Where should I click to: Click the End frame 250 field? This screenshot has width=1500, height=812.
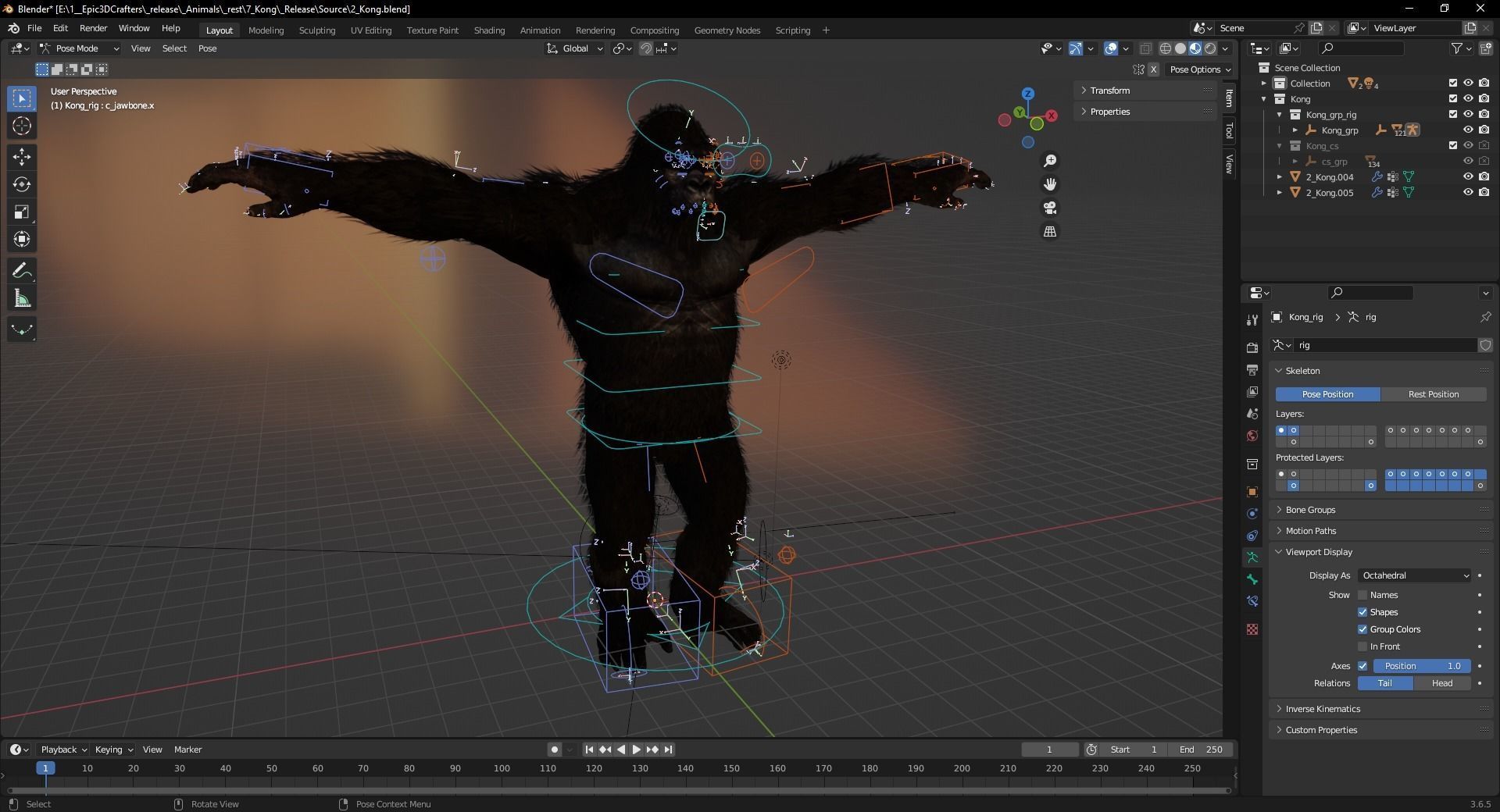click(1202, 750)
